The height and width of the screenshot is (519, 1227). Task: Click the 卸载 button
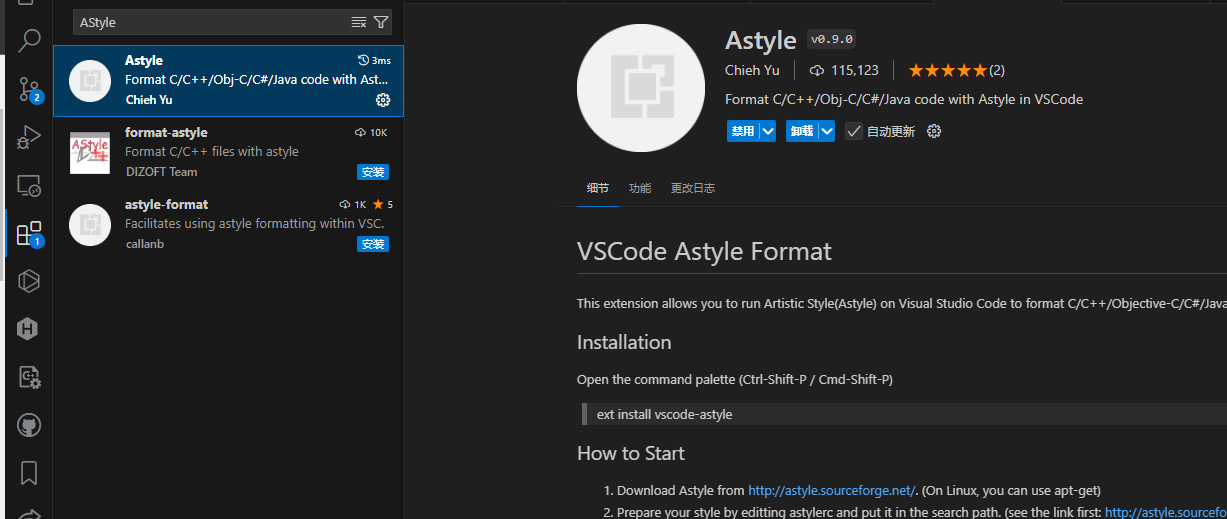[x=802, y=131]
